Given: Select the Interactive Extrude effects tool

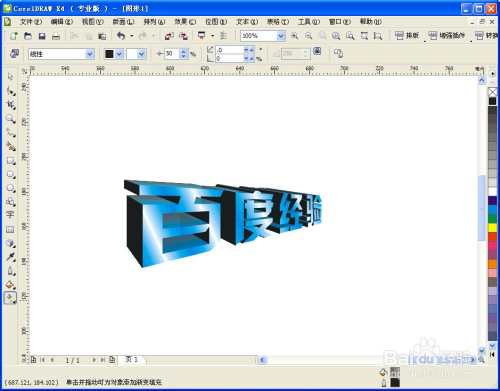Looking at the screenshot, I should pyautogui.click(x=10, y=243).
